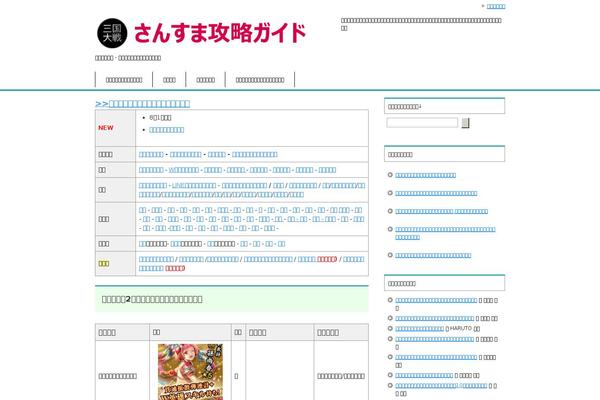Screen dimensions: 600x400
Task: Open the large heading link starting with >>
Action: click(142, 103)
